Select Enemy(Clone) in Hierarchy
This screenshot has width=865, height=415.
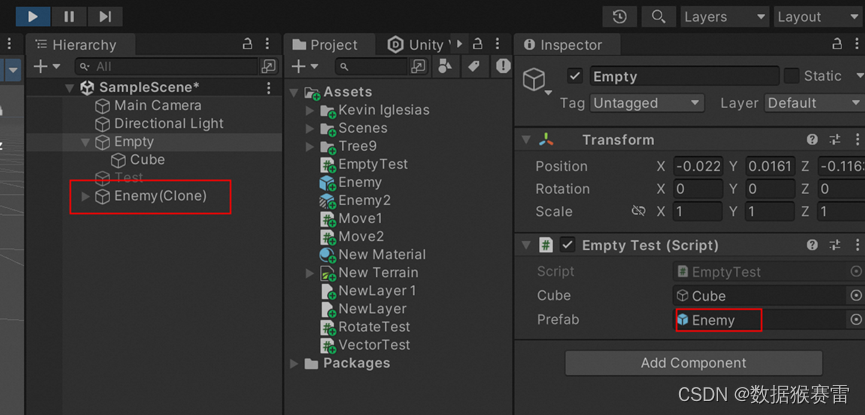click(160, 196)
